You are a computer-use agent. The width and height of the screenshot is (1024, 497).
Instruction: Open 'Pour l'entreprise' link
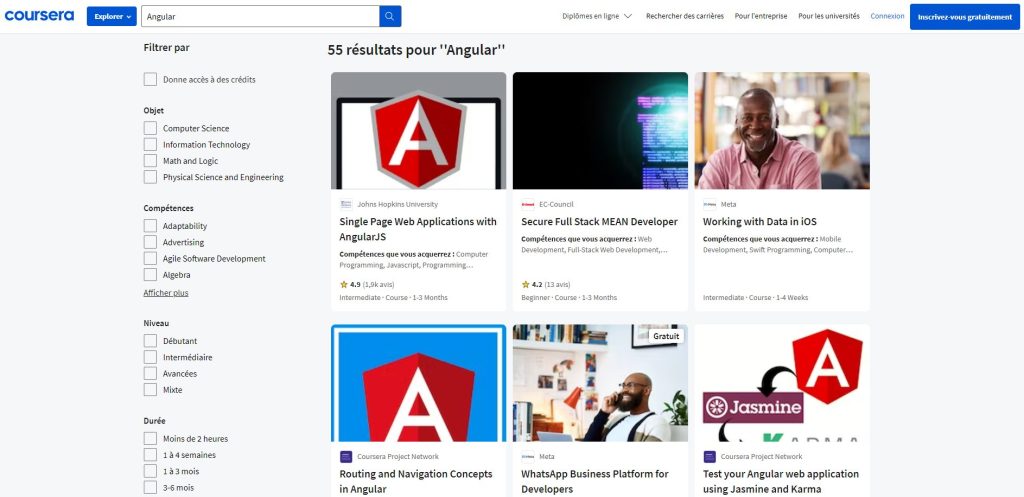761,16
